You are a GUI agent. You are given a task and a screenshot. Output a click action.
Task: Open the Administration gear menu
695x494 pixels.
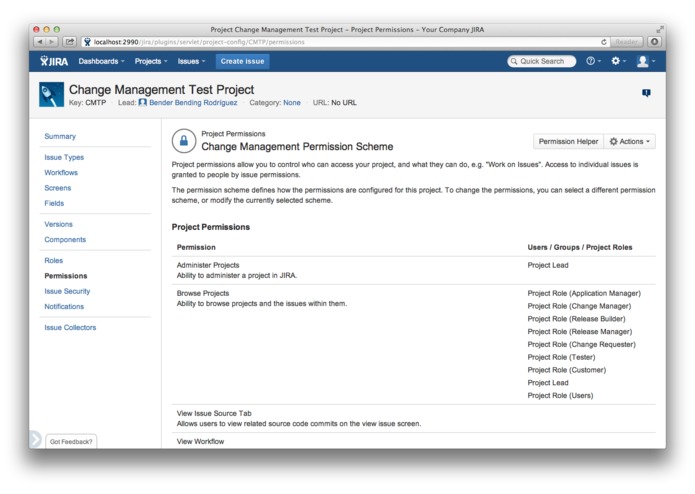coord(618,61)
